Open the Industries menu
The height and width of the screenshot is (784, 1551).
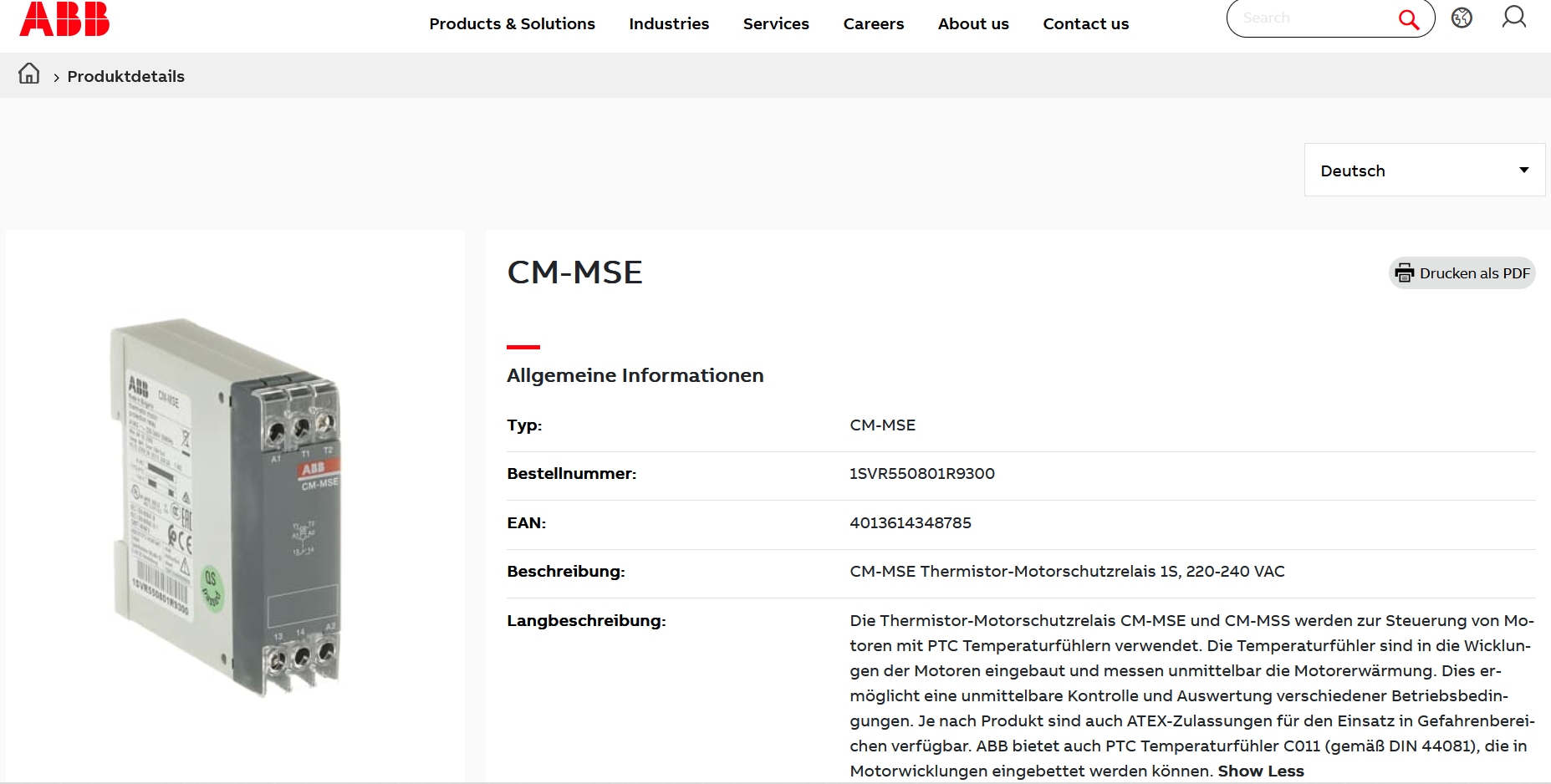click(x=669, y=24)
